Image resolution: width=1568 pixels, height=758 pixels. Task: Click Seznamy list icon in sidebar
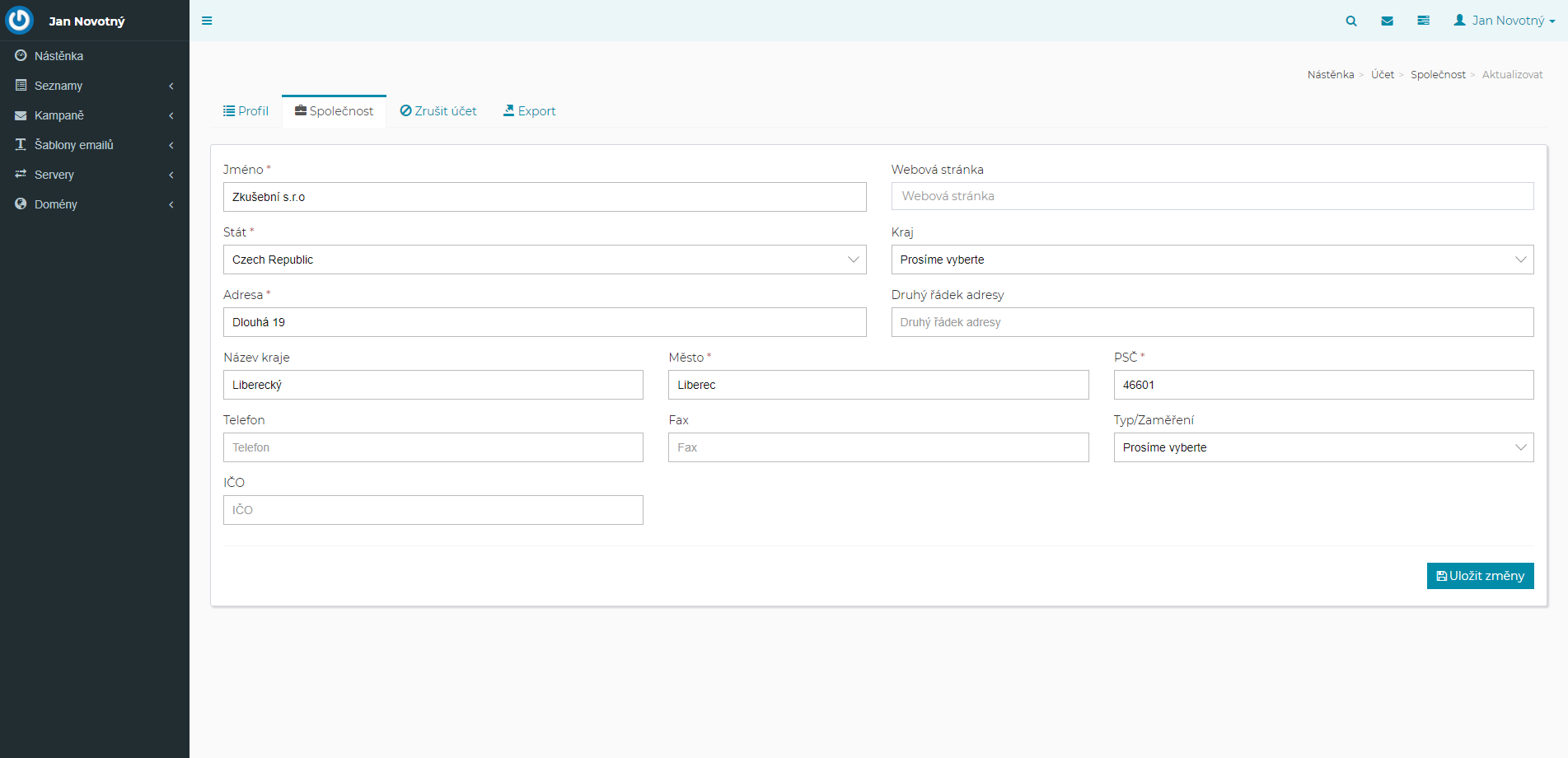[21, 85]
